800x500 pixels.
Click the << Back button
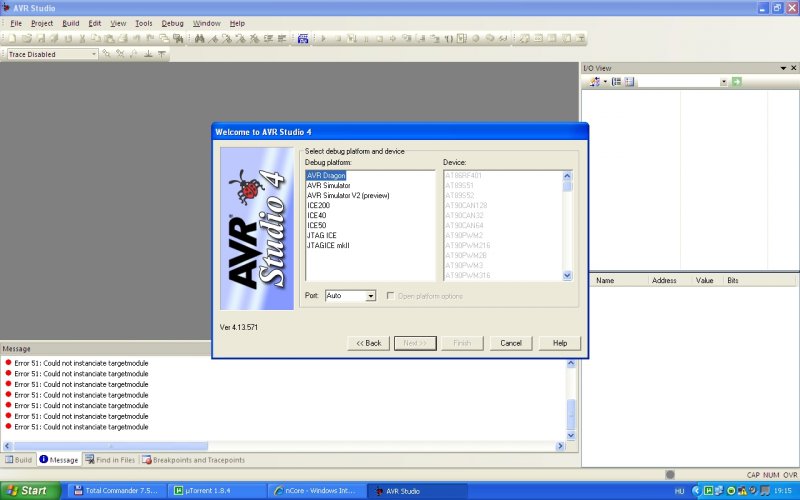click(x=368, y=343)
